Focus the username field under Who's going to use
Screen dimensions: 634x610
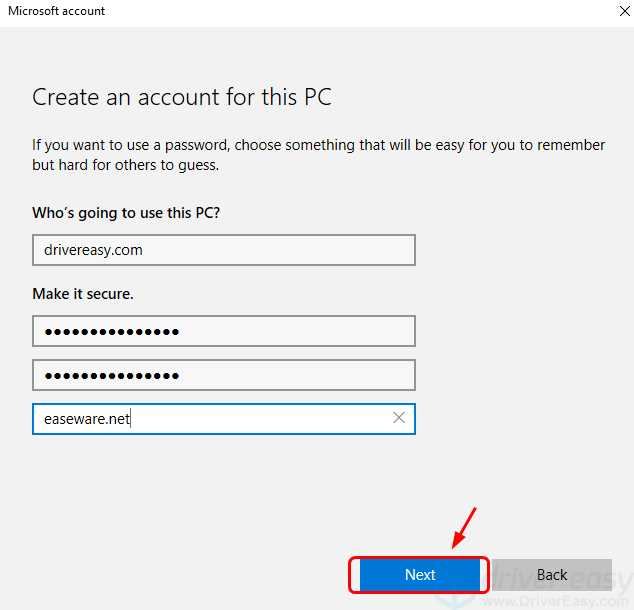pos(223,250)
